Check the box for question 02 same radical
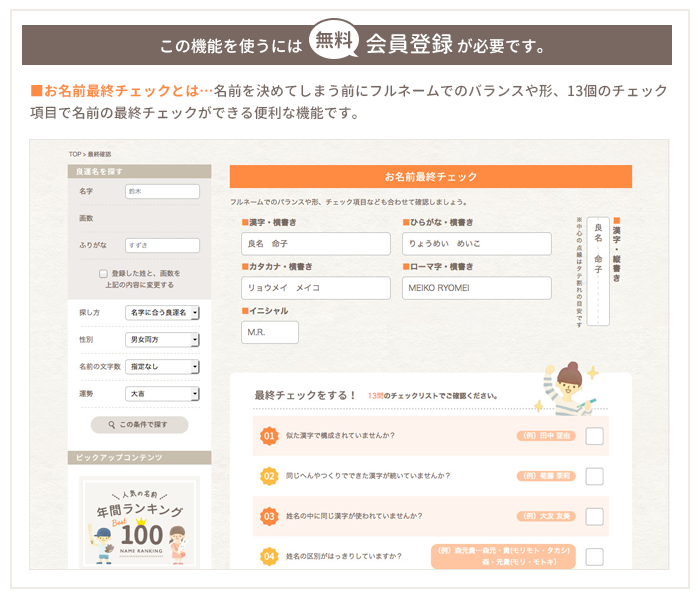The width and height of the screenshot is (700, 600). click(594, 476)
